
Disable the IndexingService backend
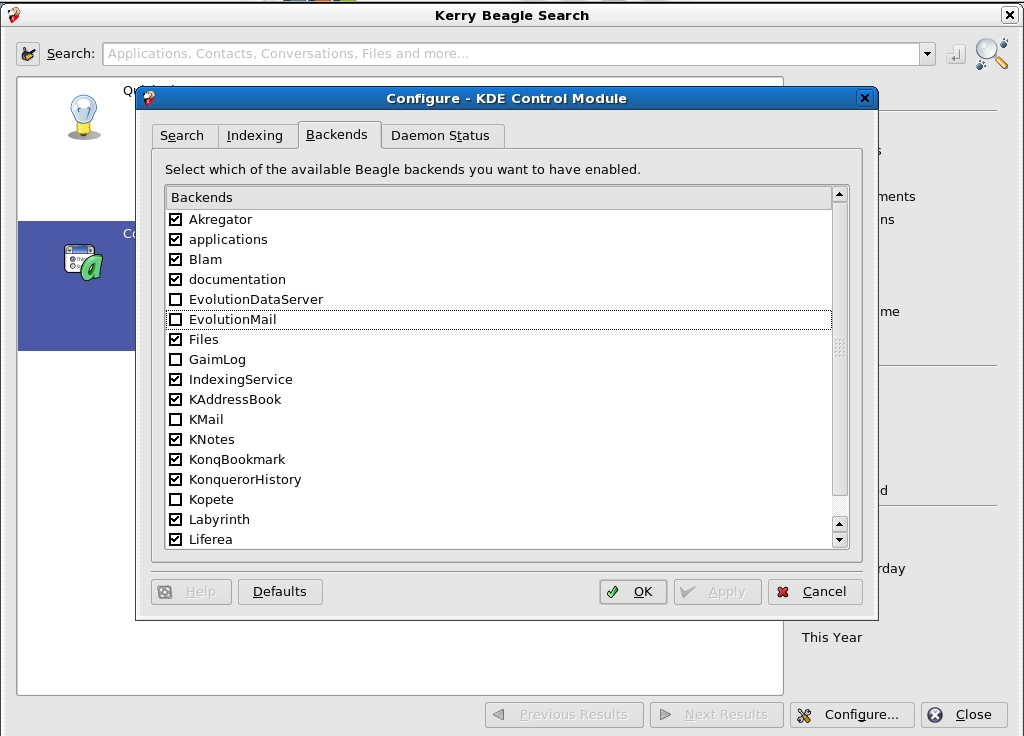coord(175,379)
